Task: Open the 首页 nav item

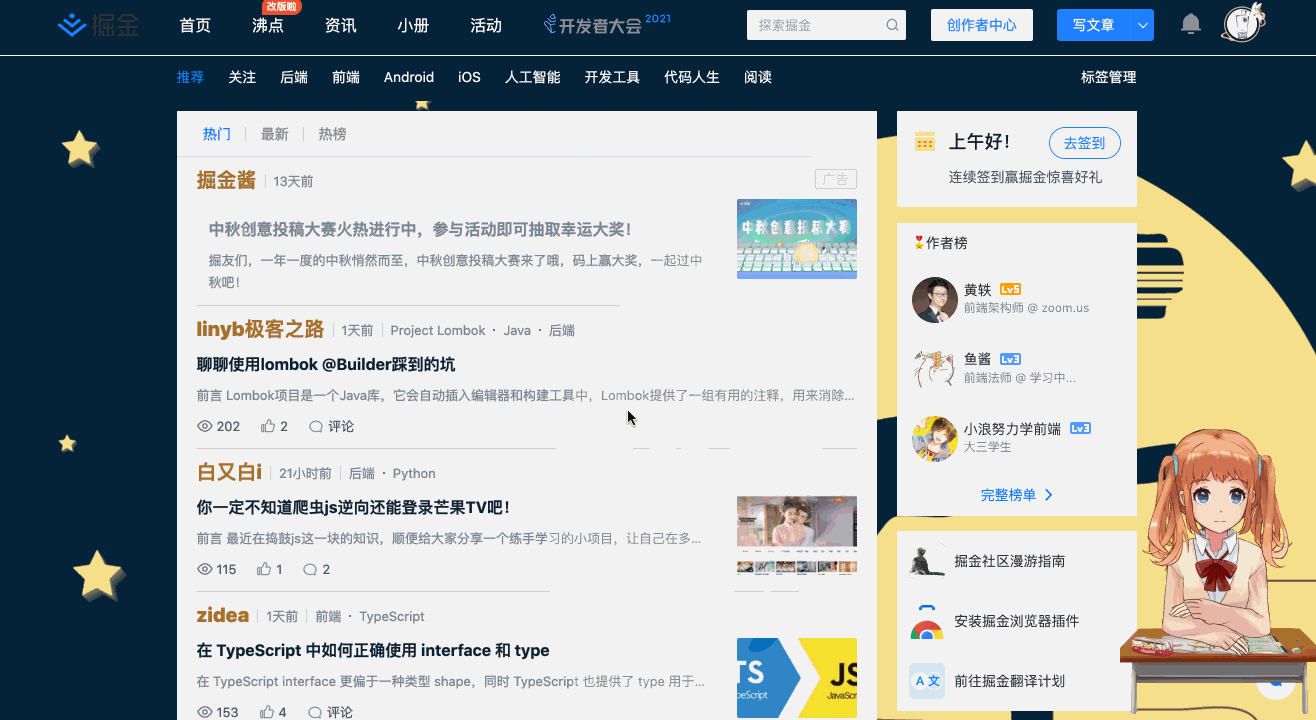Action: 195,26
